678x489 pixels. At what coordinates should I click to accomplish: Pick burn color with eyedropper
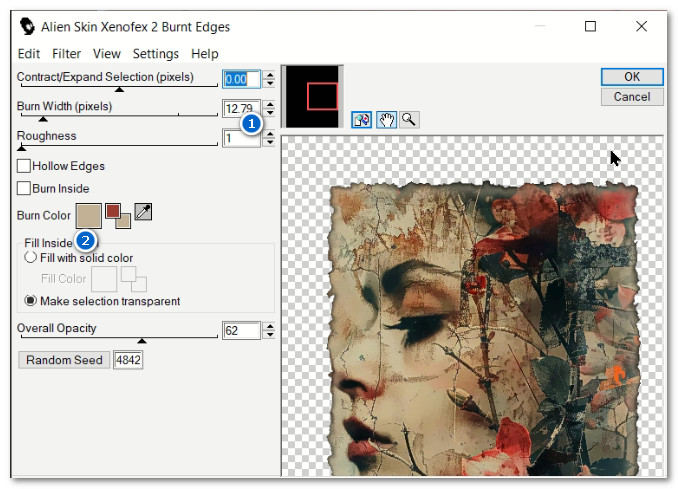point(143,212)
